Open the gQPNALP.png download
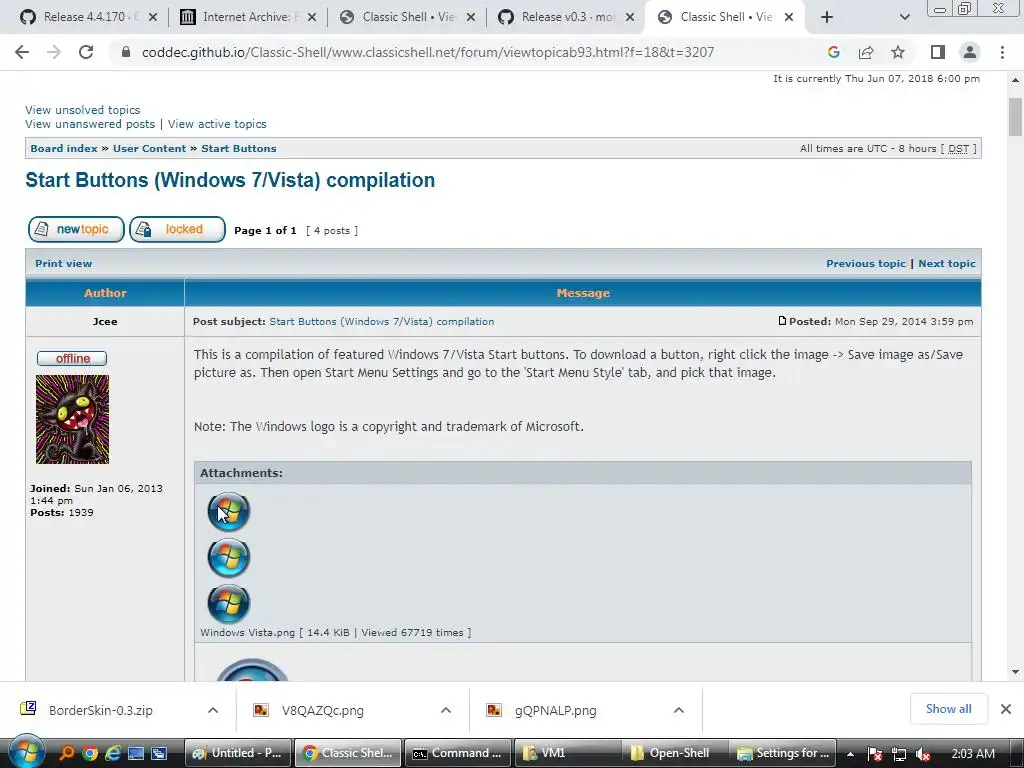Screen dimensions: 1024x768 point(555,710)
